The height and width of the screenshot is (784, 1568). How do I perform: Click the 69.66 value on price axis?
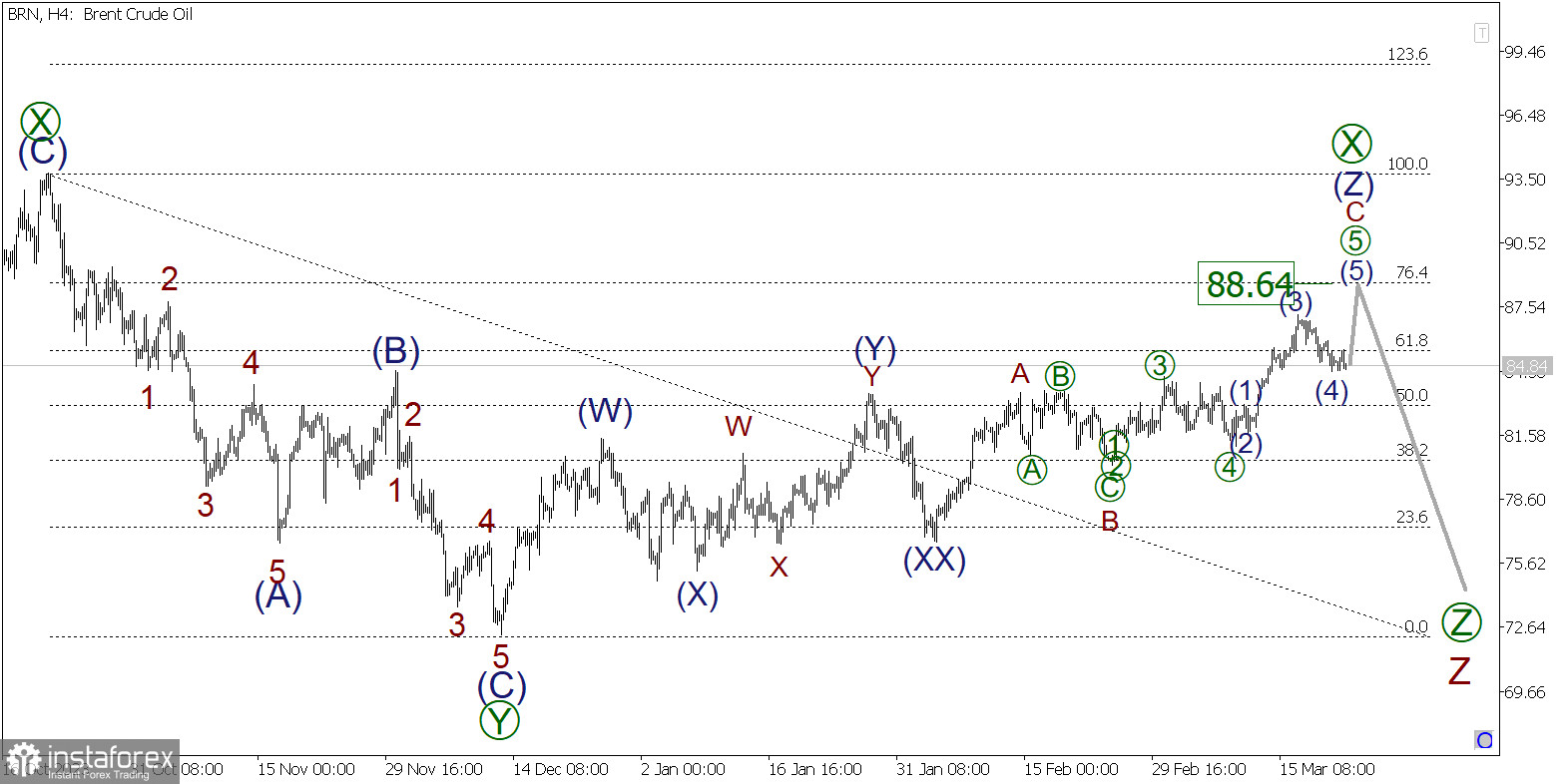pyautogui.click(x=1524, y=692)
